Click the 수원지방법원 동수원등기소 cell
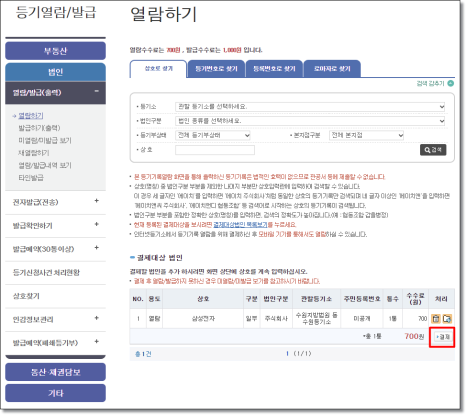Image resolution: width=466 pixels, height=415 pixels. [317, 318]
